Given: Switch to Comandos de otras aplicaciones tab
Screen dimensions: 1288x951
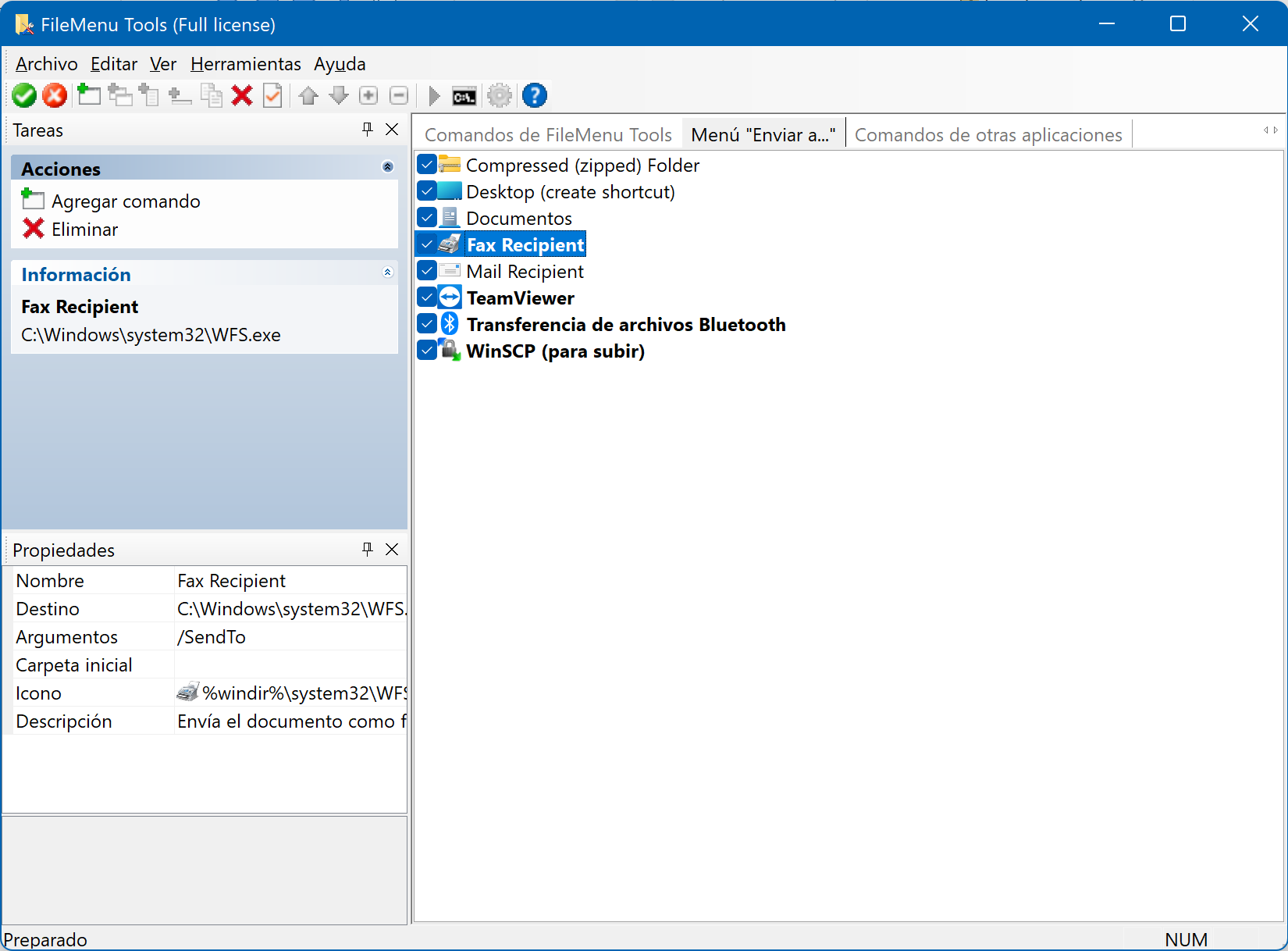Looking at the screenshot, I should pyautogui.click(x=988, y=135).
